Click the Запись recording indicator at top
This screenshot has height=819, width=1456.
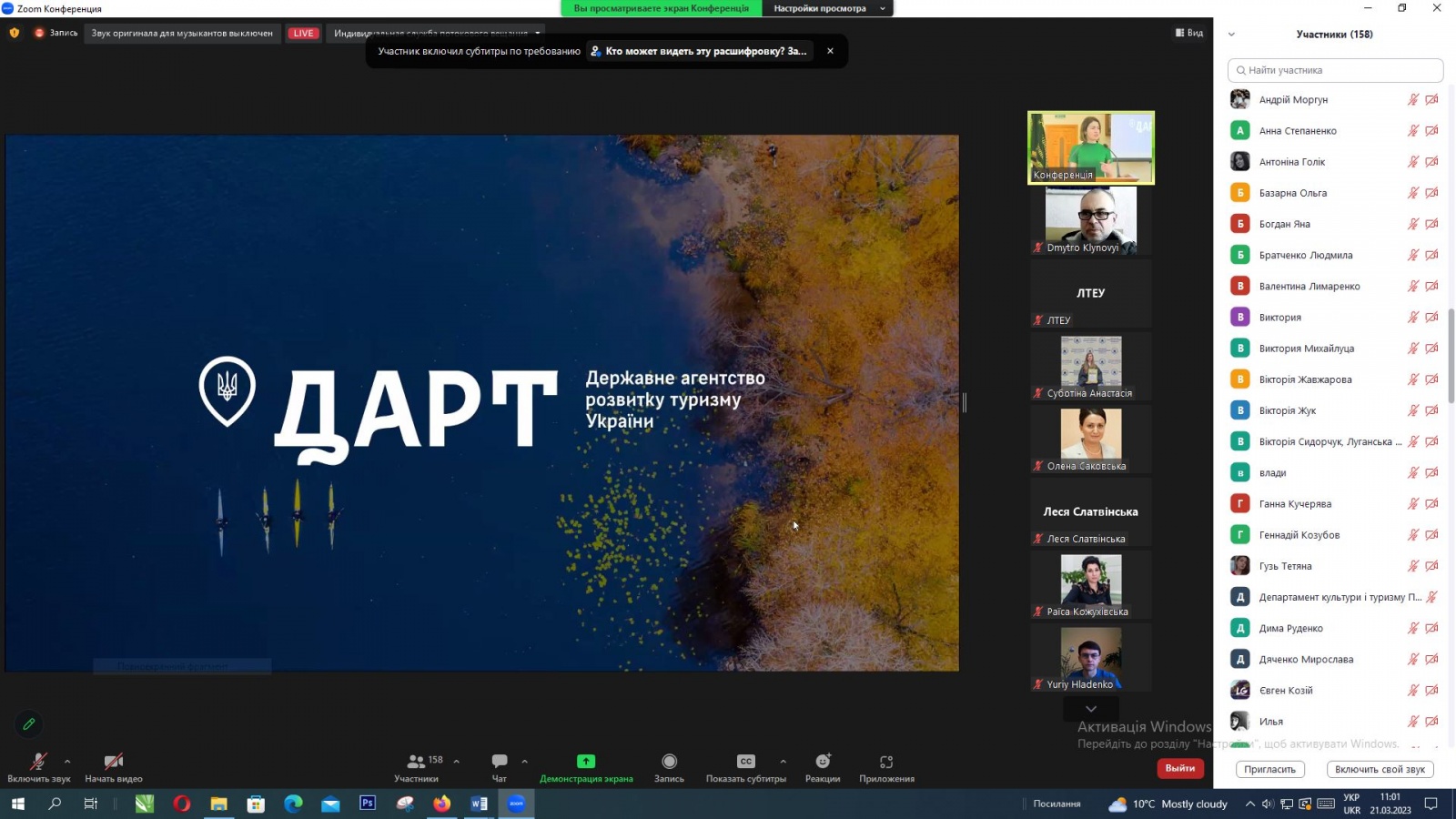pyautogui.click(x=56, y=33)
